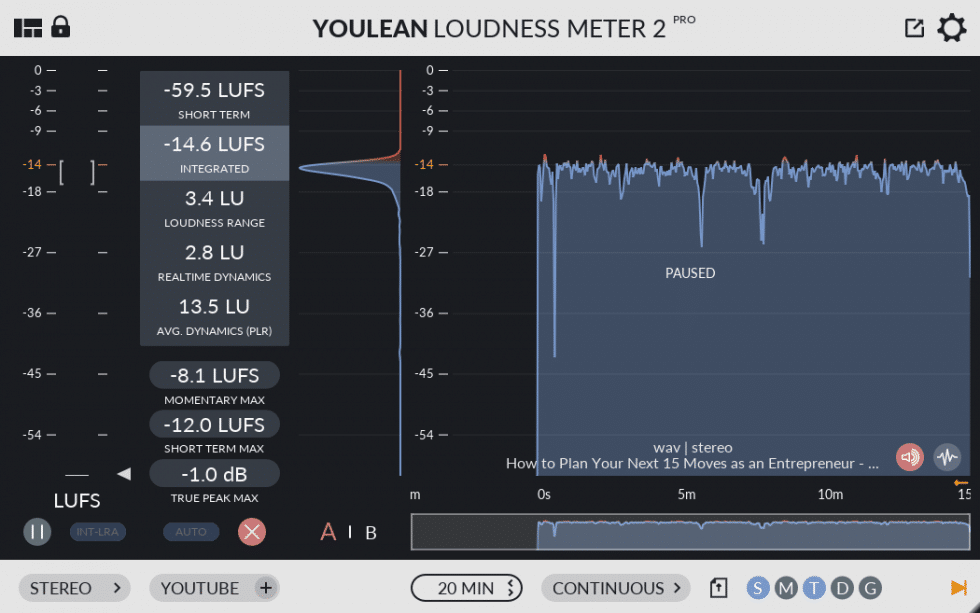Click the file import icon near the bottom right

[718, 588]
